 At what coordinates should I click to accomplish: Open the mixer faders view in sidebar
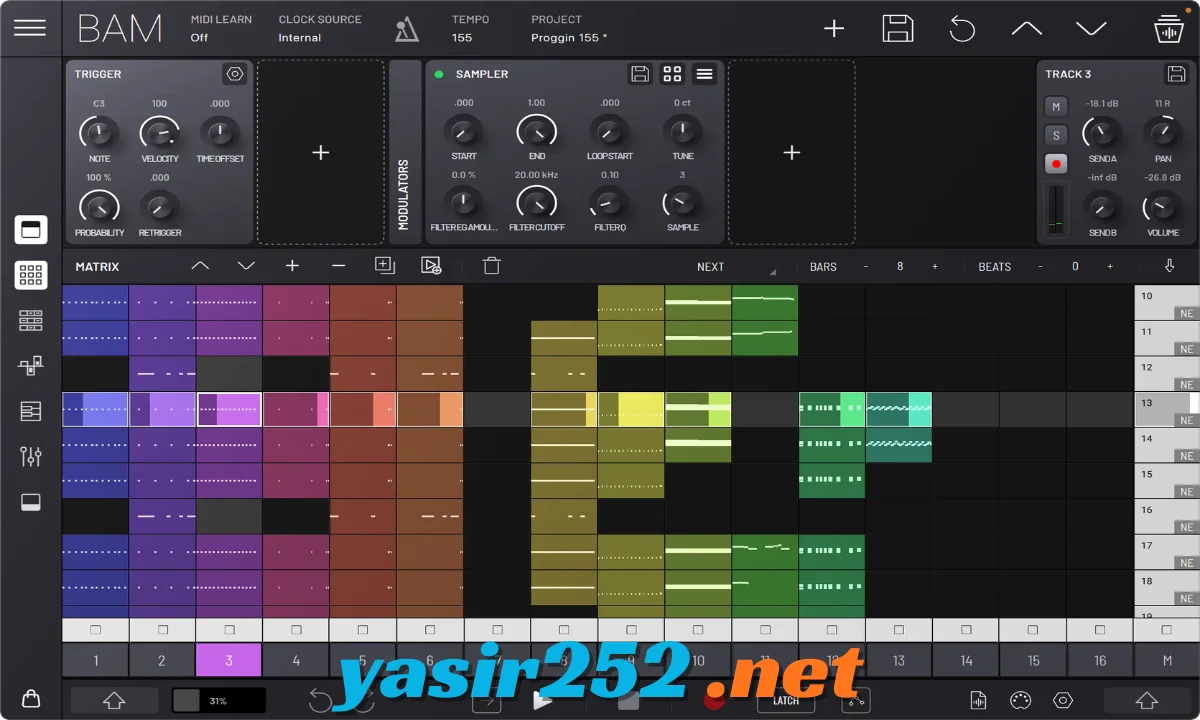(x=30, y=456)
